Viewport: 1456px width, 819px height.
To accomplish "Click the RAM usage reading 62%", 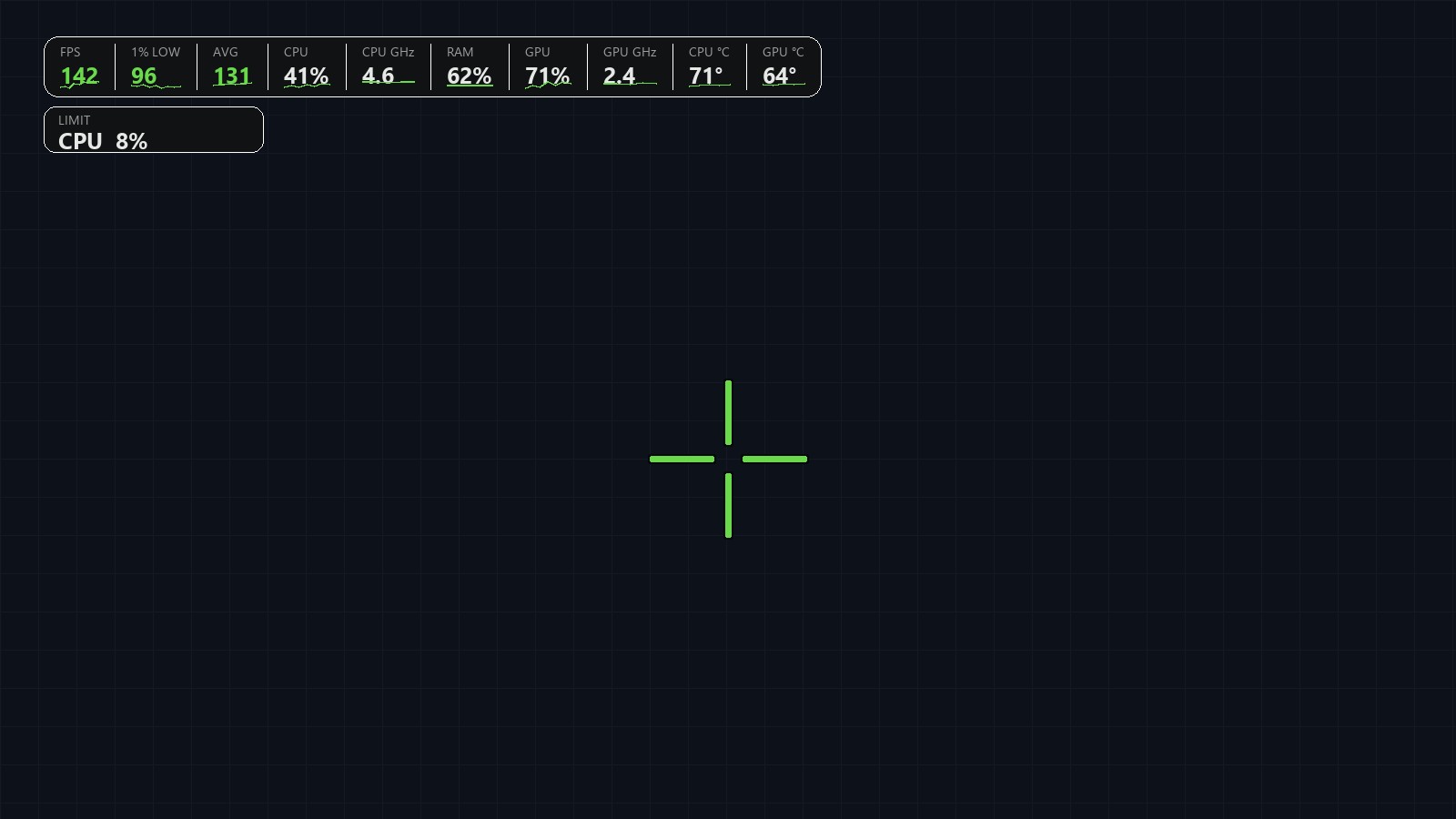I will coord(470,76).
